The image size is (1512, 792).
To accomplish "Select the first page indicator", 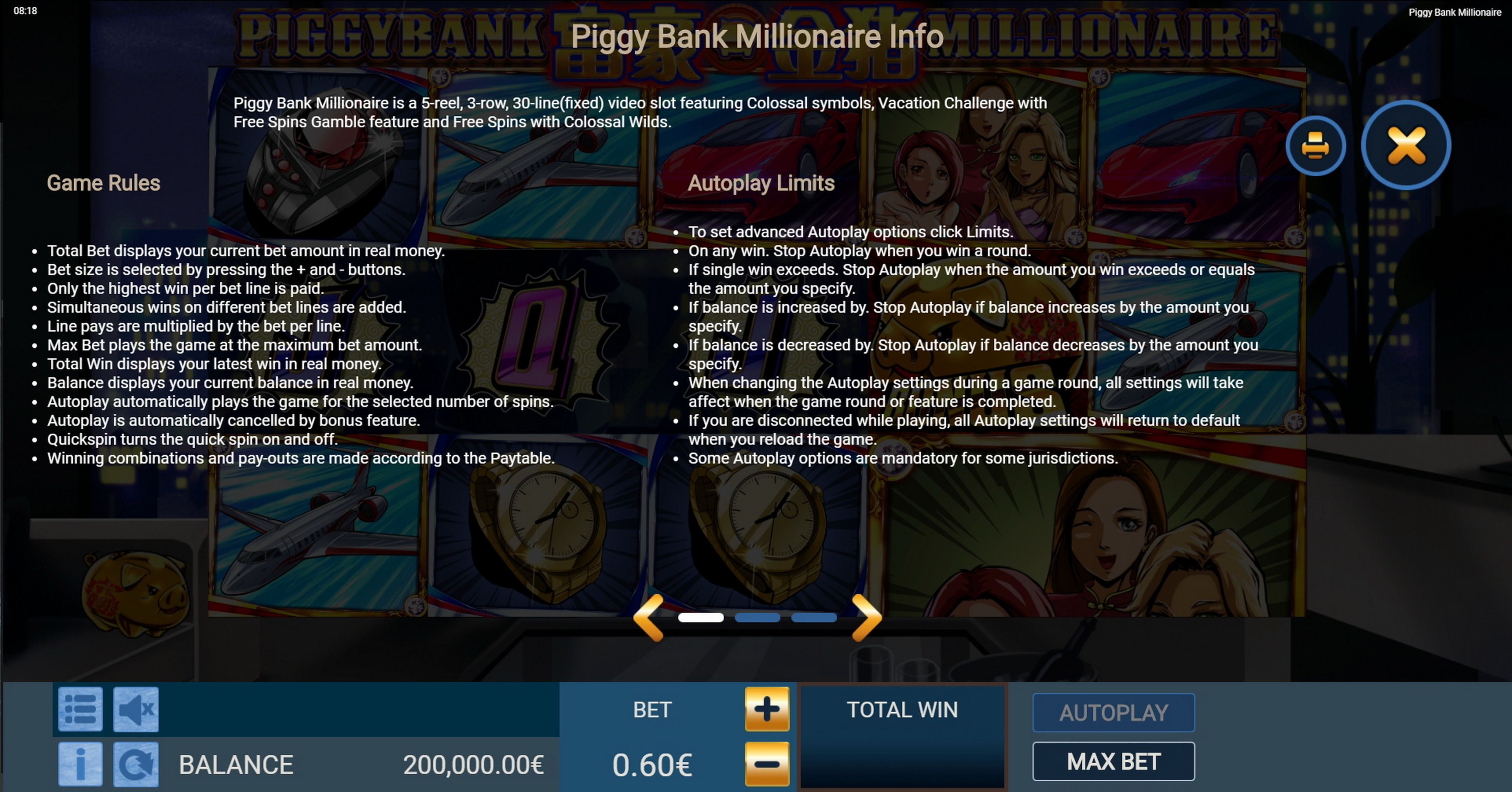I will [x=701, y=617].
